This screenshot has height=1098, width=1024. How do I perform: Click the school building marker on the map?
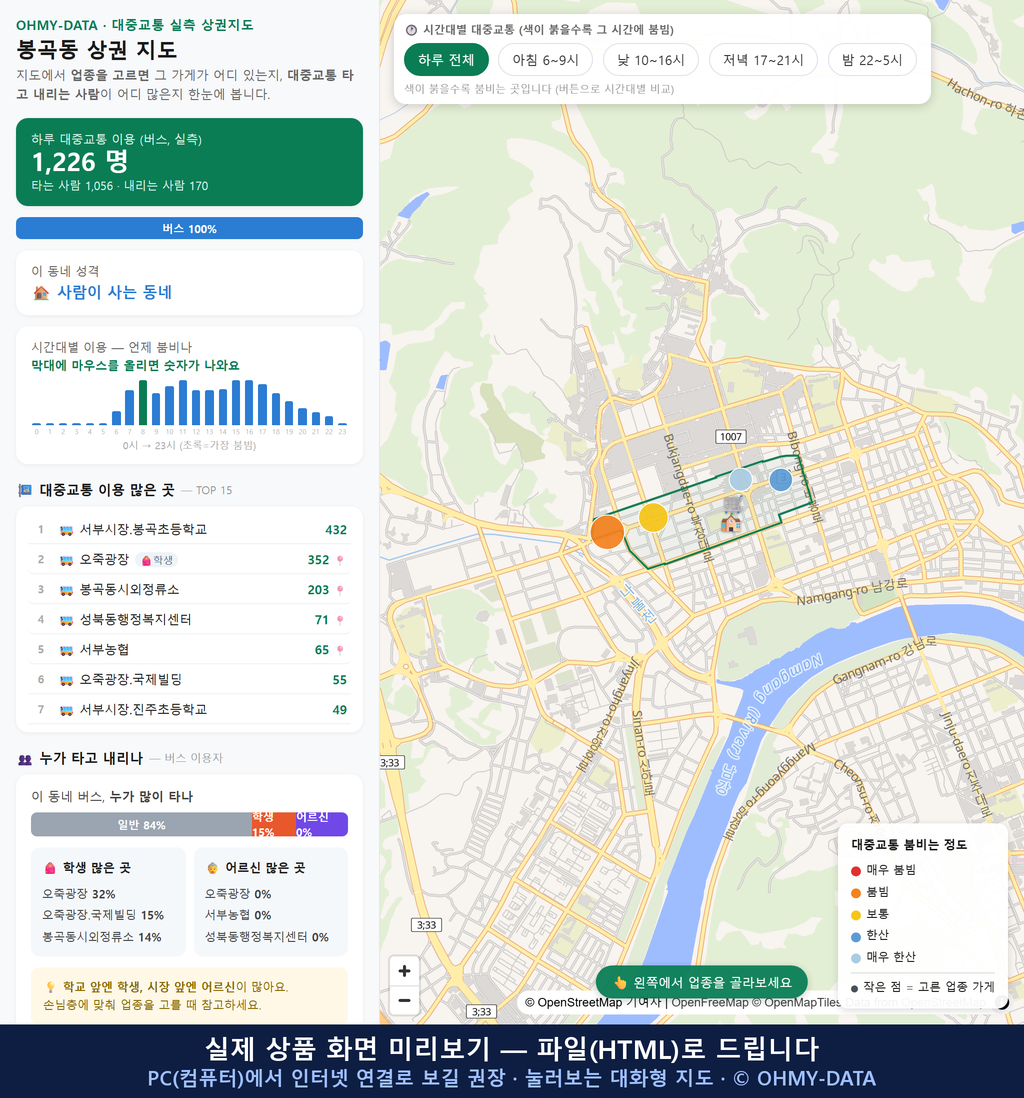pyautogui.click(x=731, y=523)
